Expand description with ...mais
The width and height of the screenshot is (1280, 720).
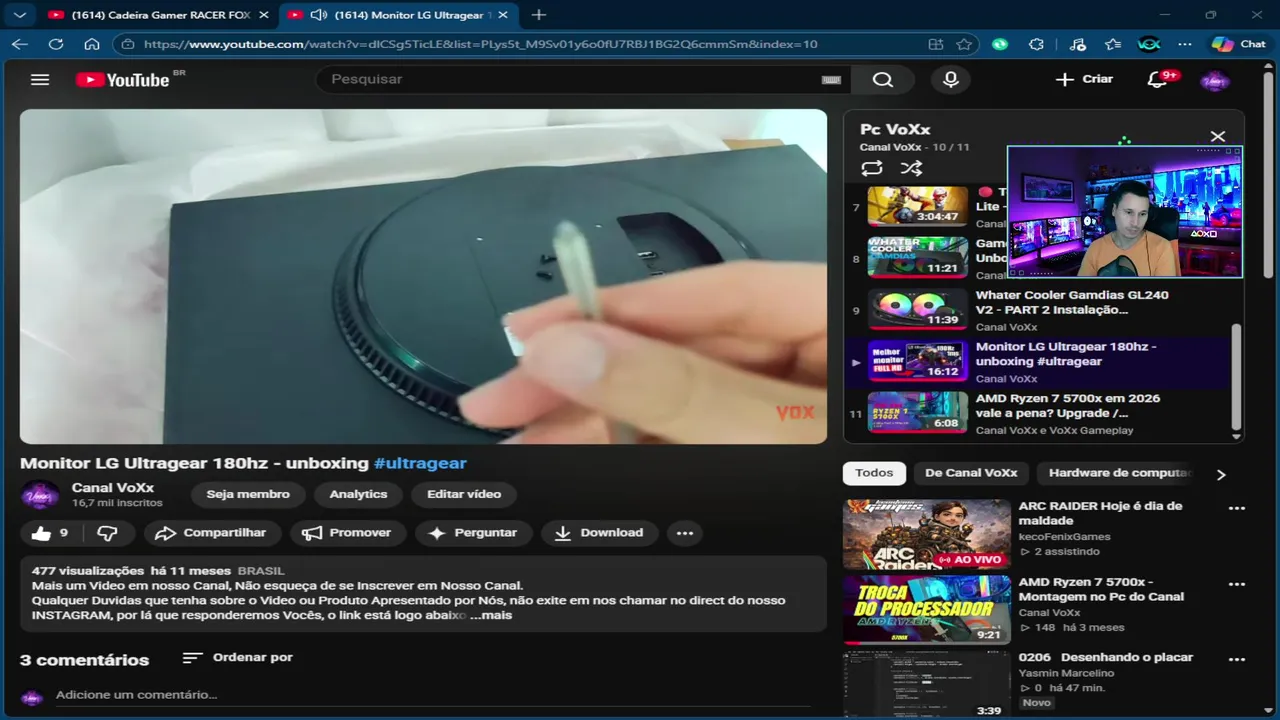(491, 615)
